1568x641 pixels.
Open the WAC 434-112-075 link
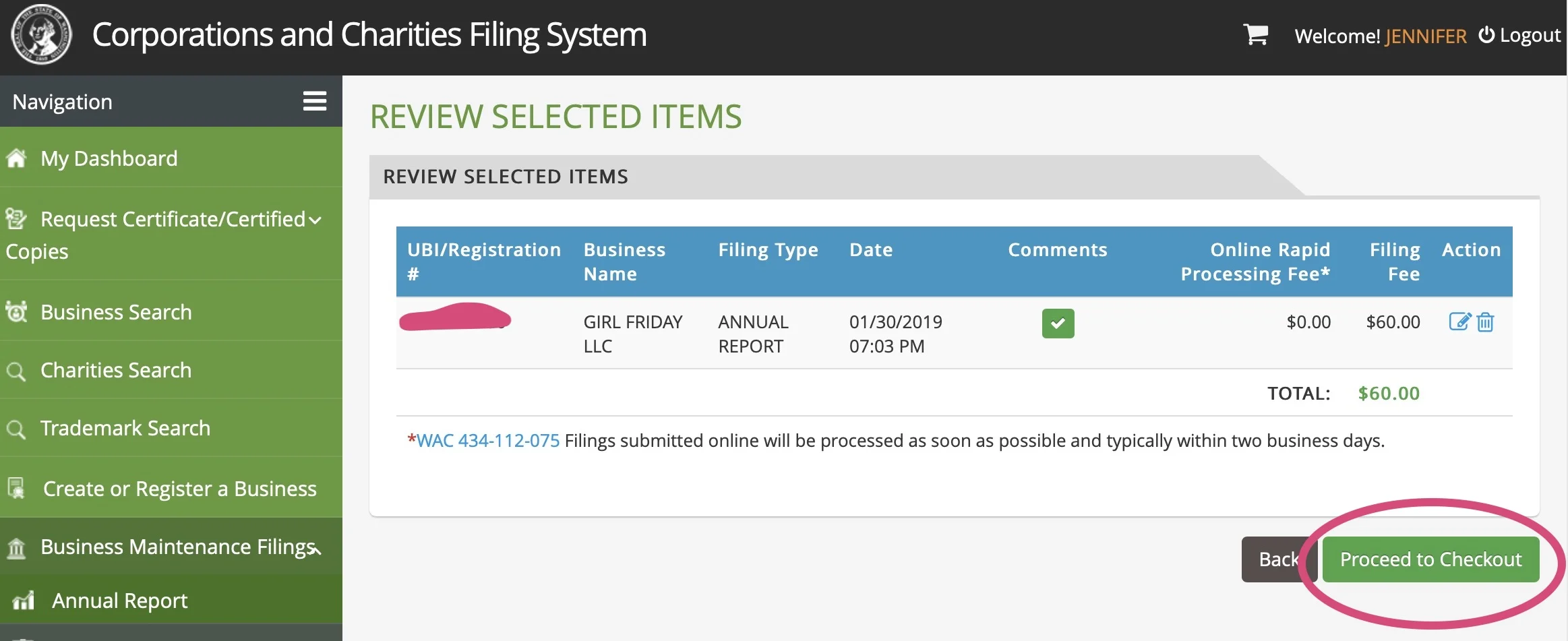(488, 441)
